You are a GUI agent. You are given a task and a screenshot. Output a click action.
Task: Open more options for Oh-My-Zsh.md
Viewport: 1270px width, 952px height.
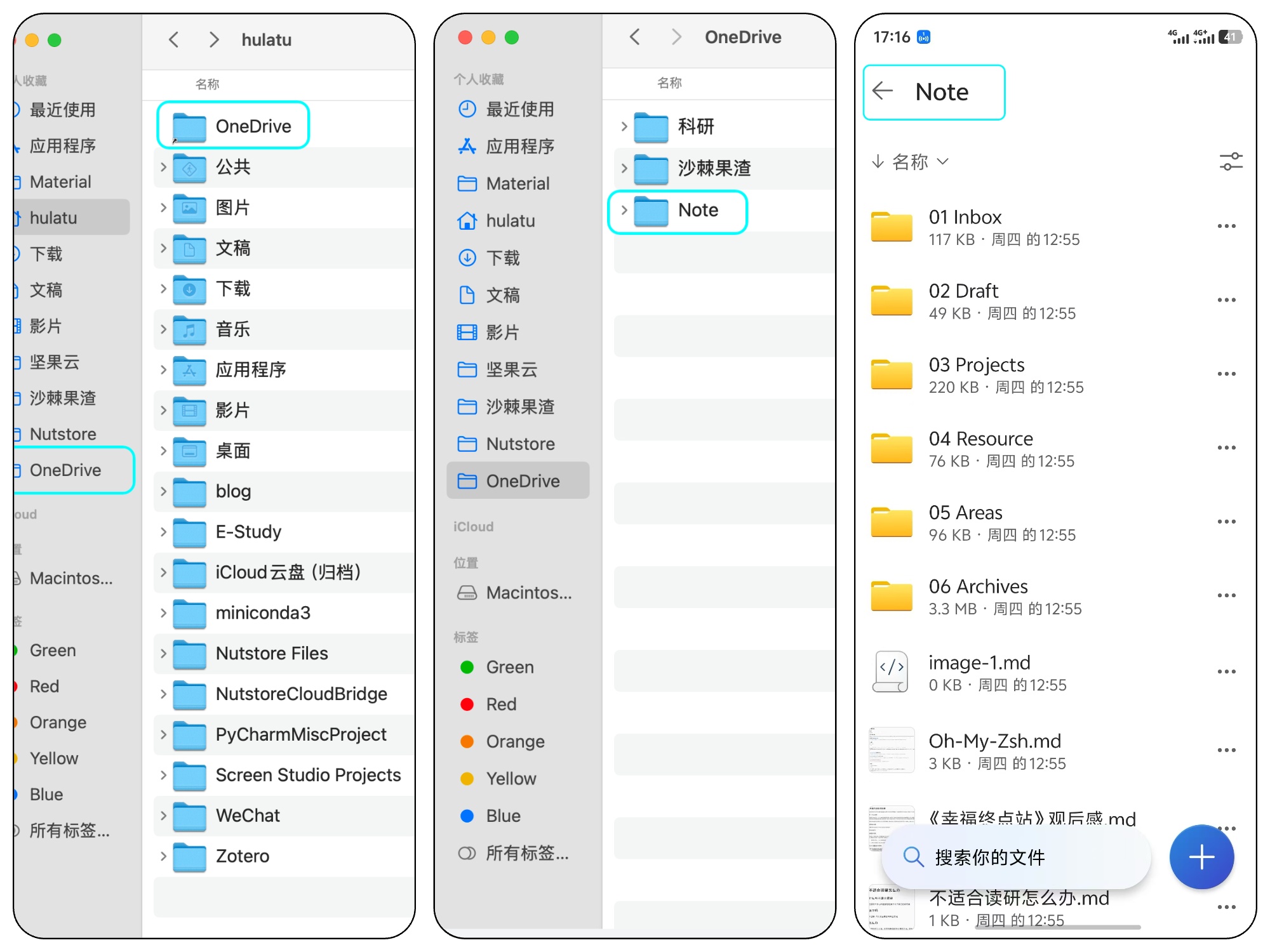coord(1227,750)
